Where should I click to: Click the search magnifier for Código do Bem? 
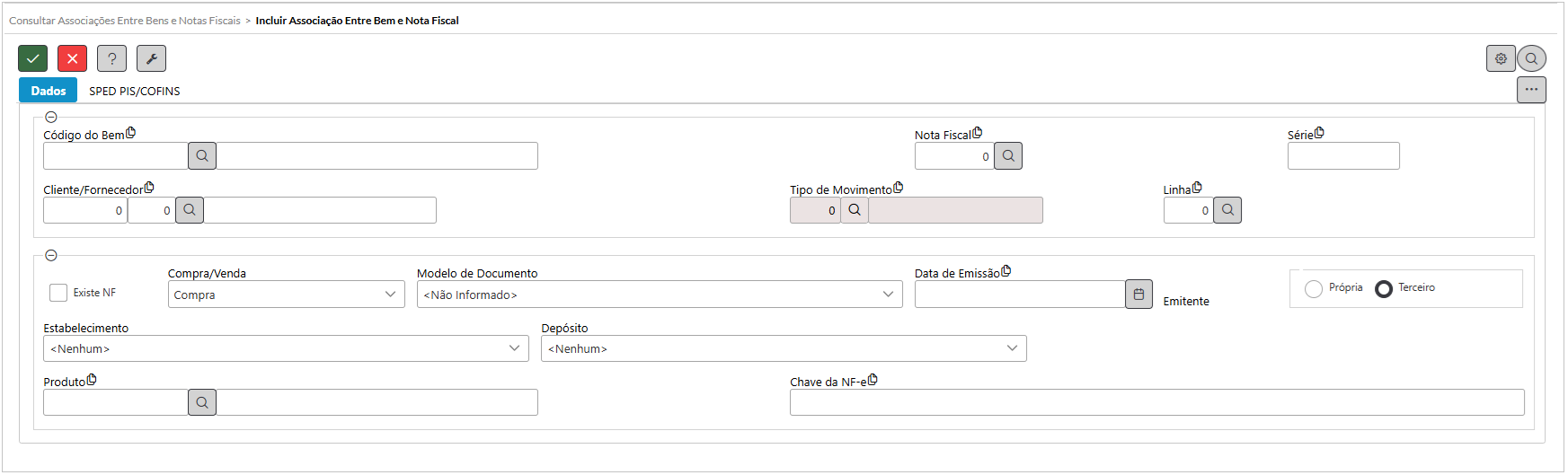202,156
